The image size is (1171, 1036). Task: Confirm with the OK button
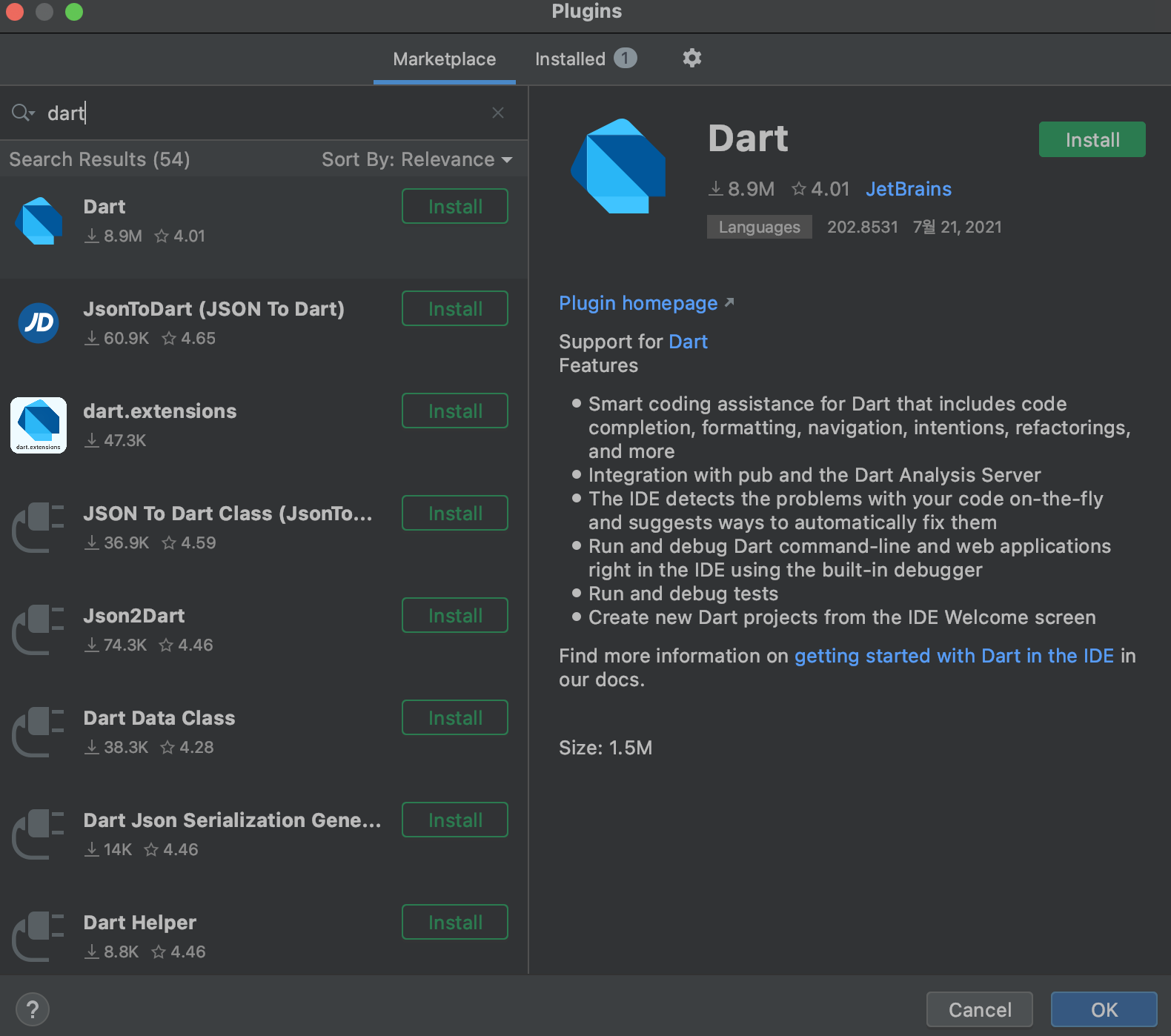point(1104,1009)
